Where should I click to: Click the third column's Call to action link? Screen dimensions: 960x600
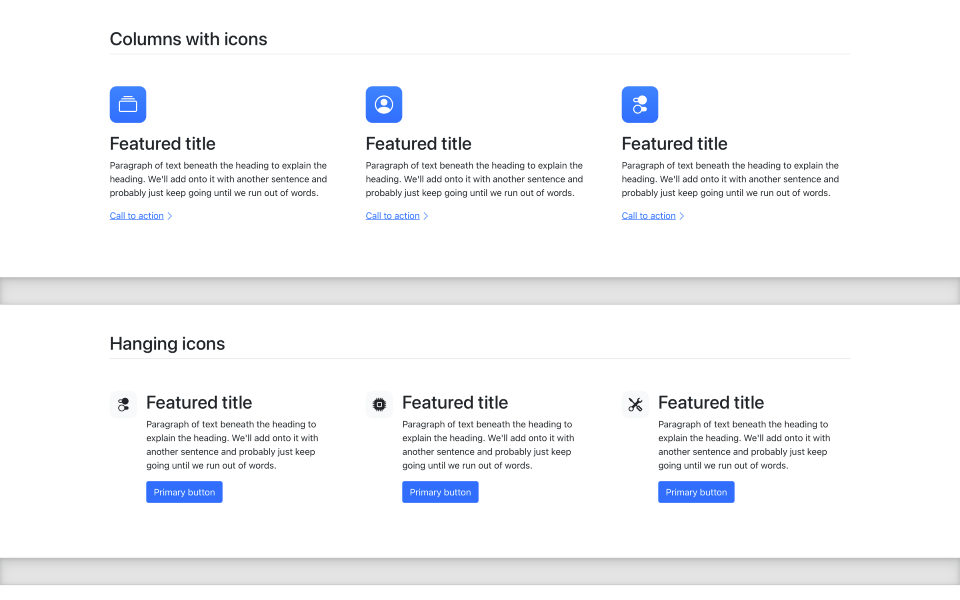pos(648,215)
